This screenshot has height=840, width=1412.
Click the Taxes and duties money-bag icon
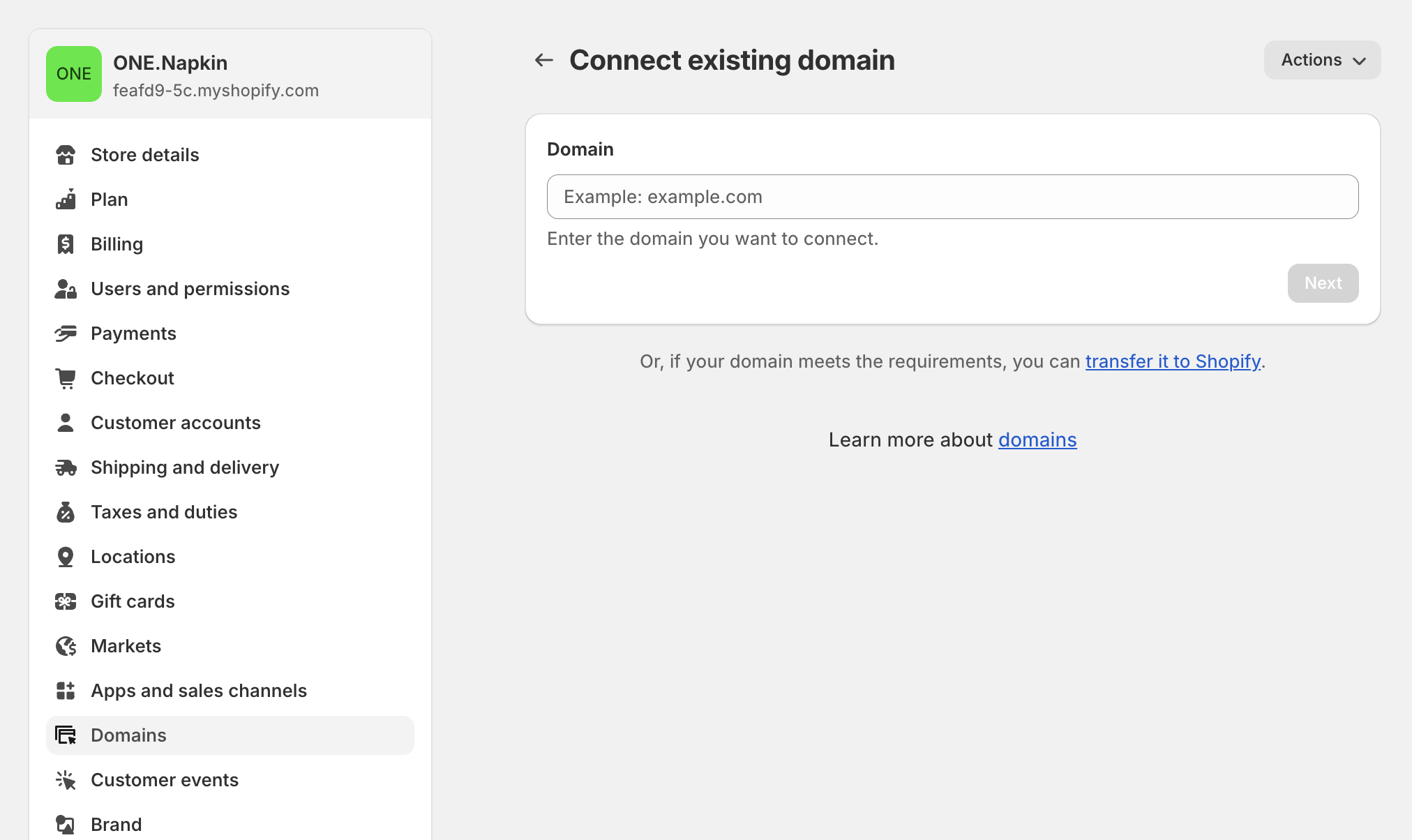[x=66, y=512]
